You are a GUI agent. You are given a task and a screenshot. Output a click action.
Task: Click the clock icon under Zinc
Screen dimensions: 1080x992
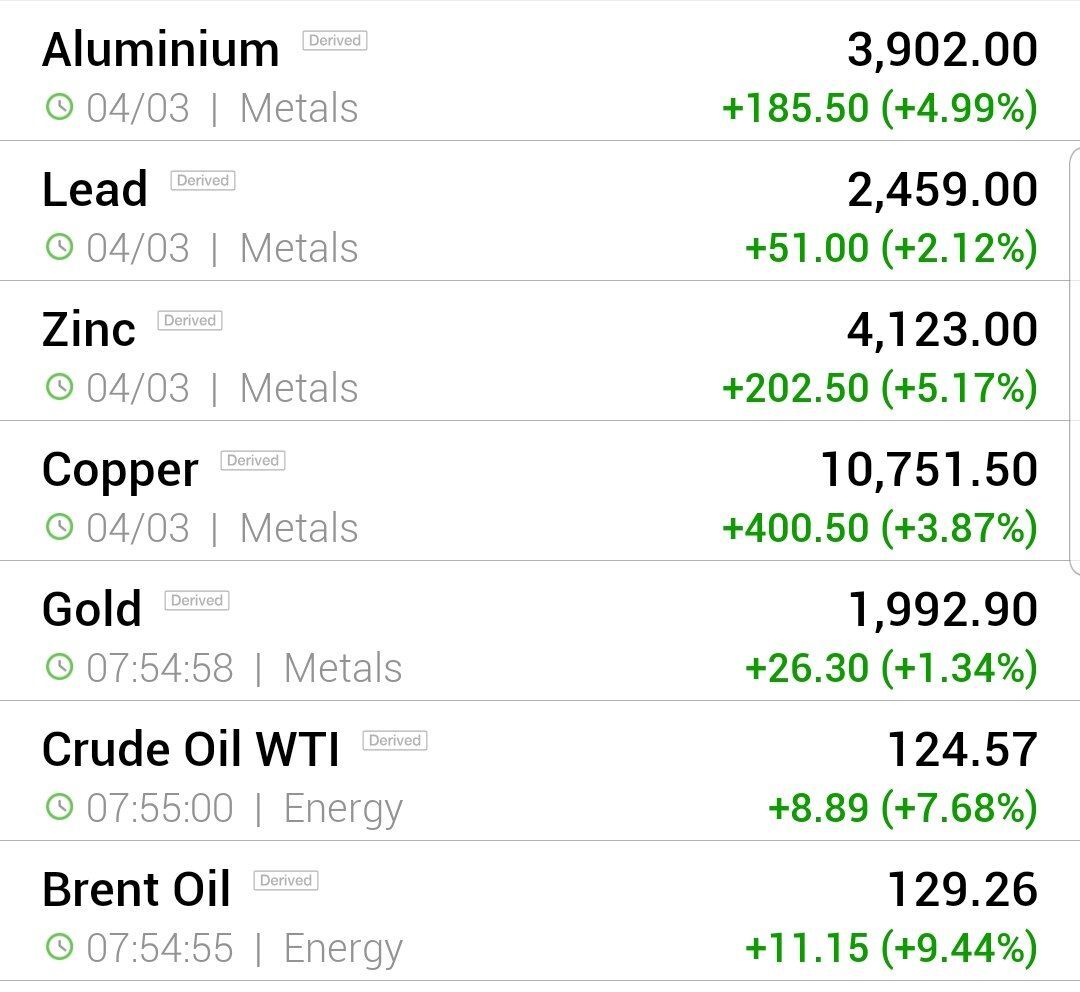(x=59, y=387)
